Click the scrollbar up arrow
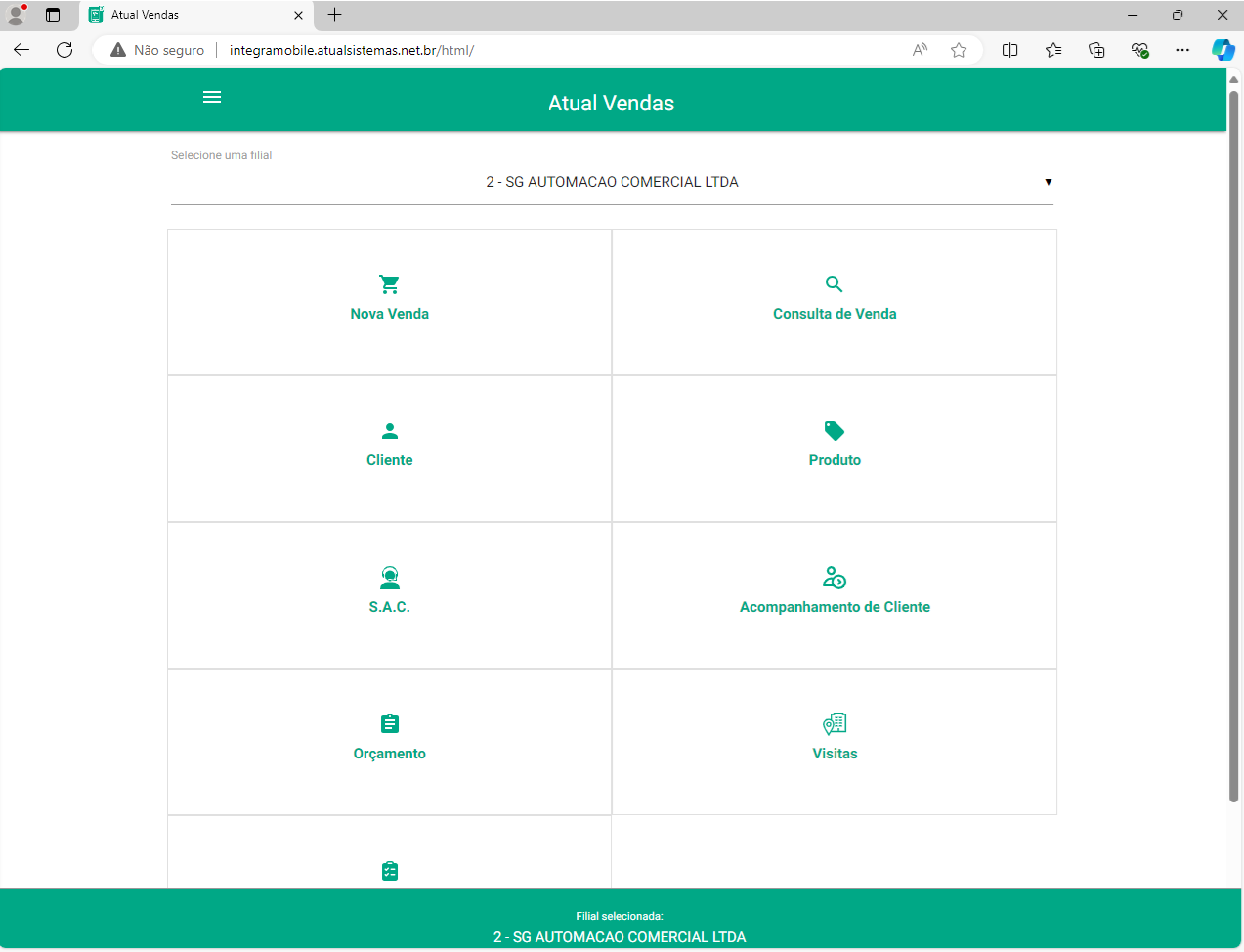The image size is (1244, 952). click(x=1233, y=79)
